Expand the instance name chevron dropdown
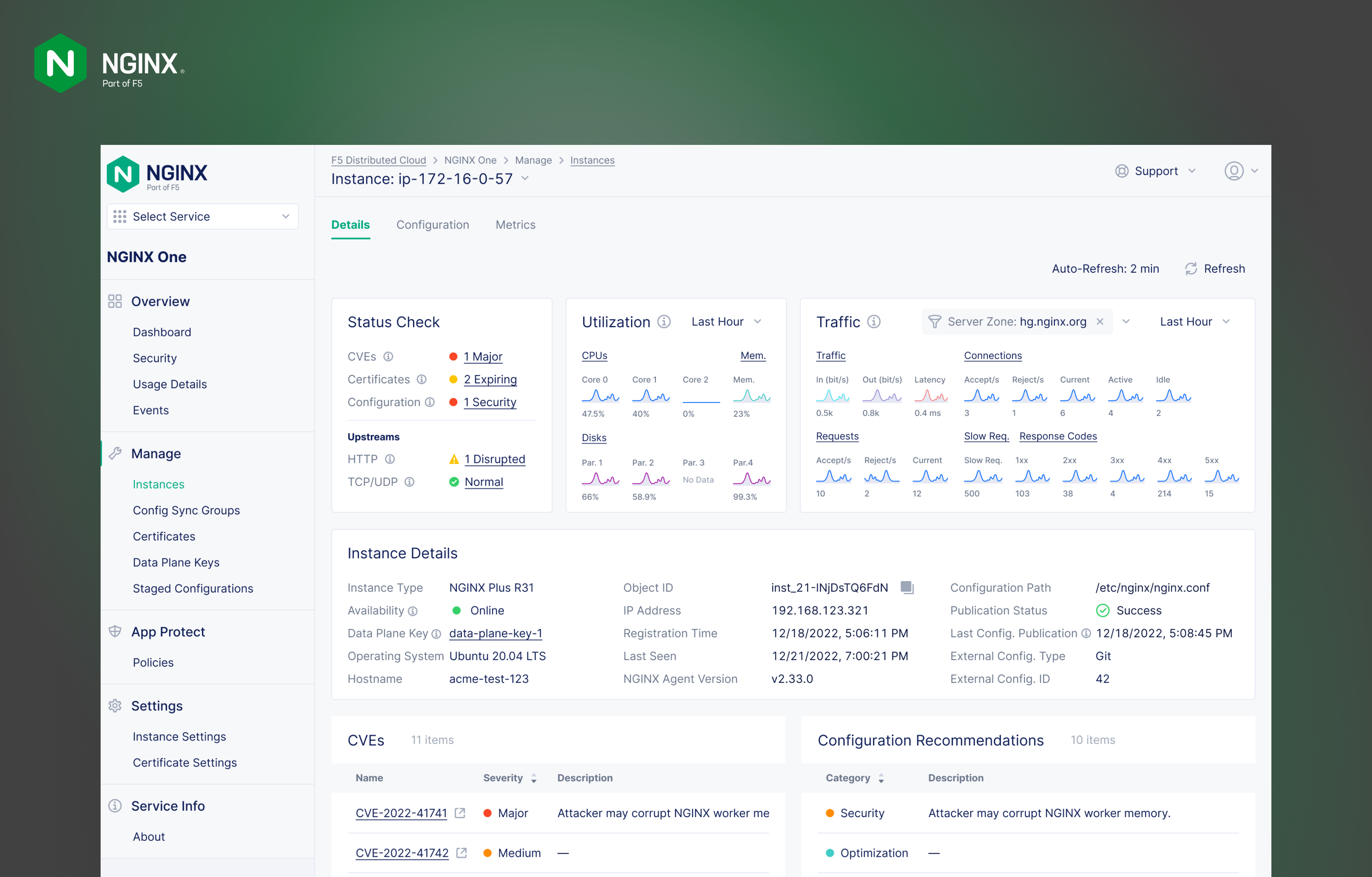The image size is (1372, 877). pyautogui.click(x=525, y=178)
